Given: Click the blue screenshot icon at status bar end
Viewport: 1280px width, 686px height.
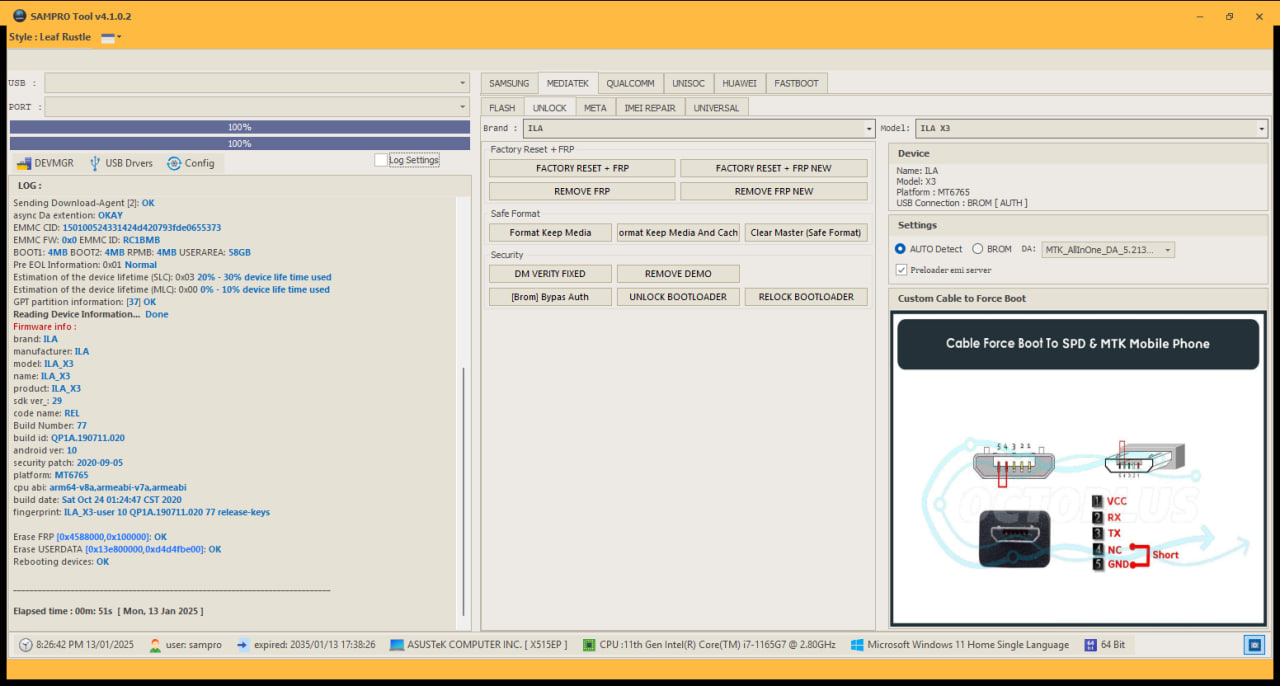Looking at the screenshot, I should [x=1254, y=645].
